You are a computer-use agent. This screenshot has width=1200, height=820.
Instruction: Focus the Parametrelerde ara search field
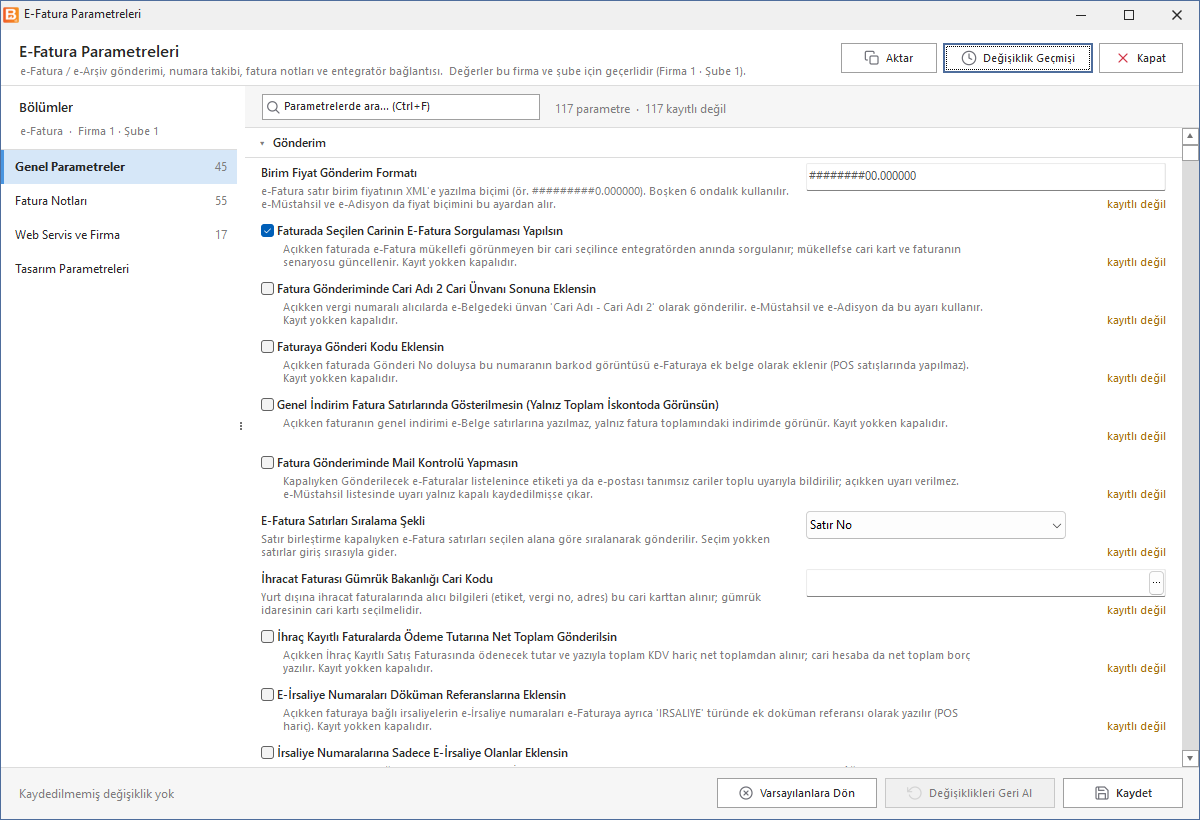tap(401, 107)
